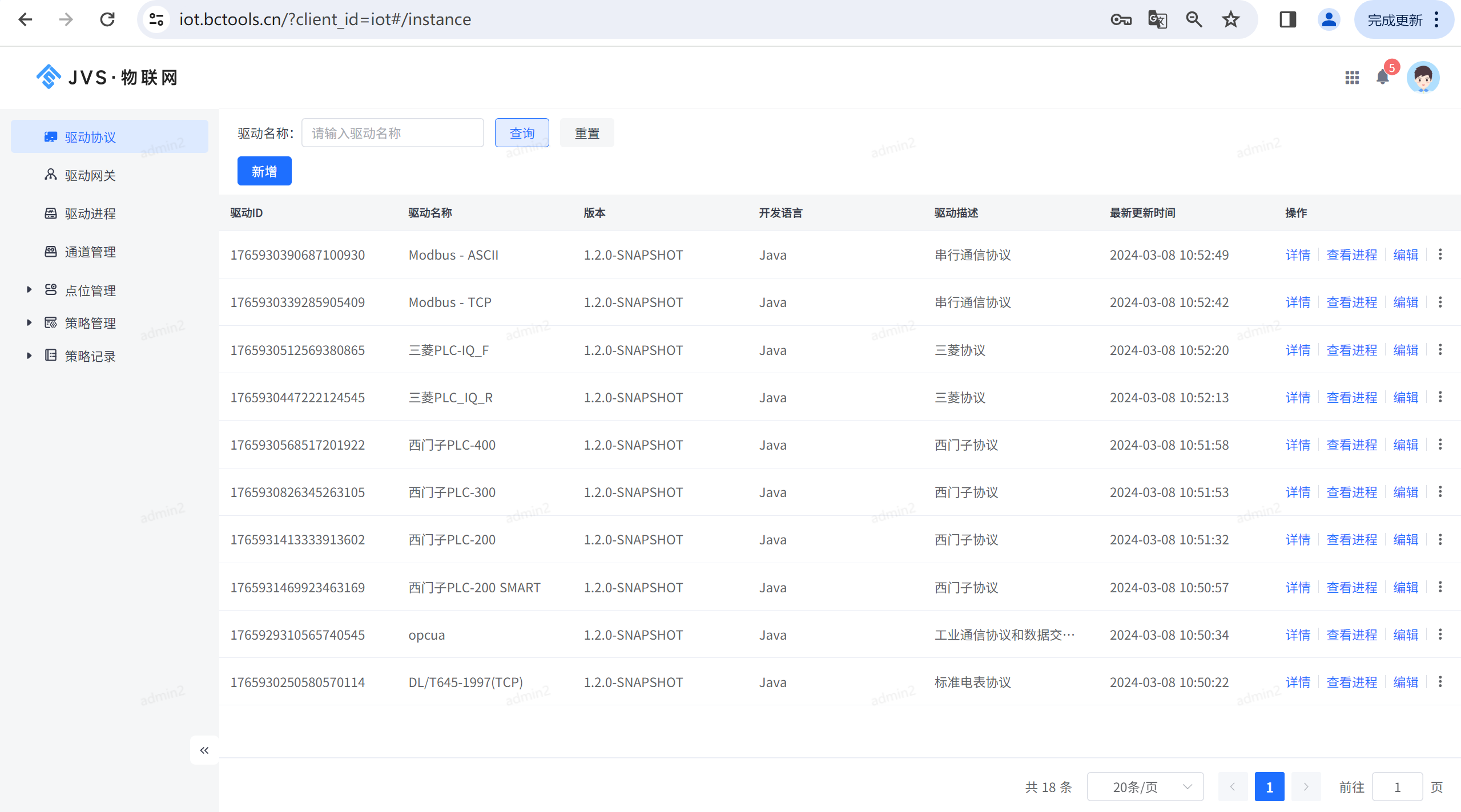Viewport: 1461px width, 812px height.
Task: Open the 20条/页 page size dropdown
Action: pos(1145,787)
